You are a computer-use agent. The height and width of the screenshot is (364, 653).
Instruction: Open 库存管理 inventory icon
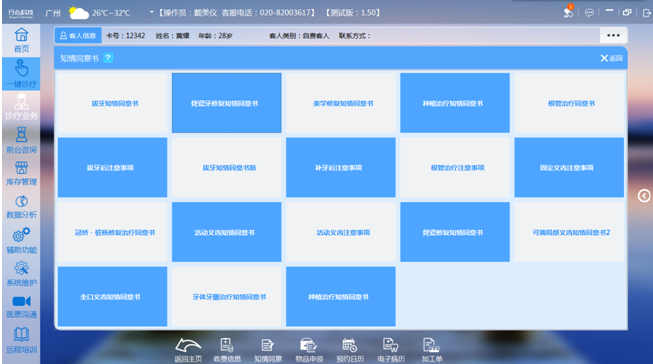[x=21, y=168]
